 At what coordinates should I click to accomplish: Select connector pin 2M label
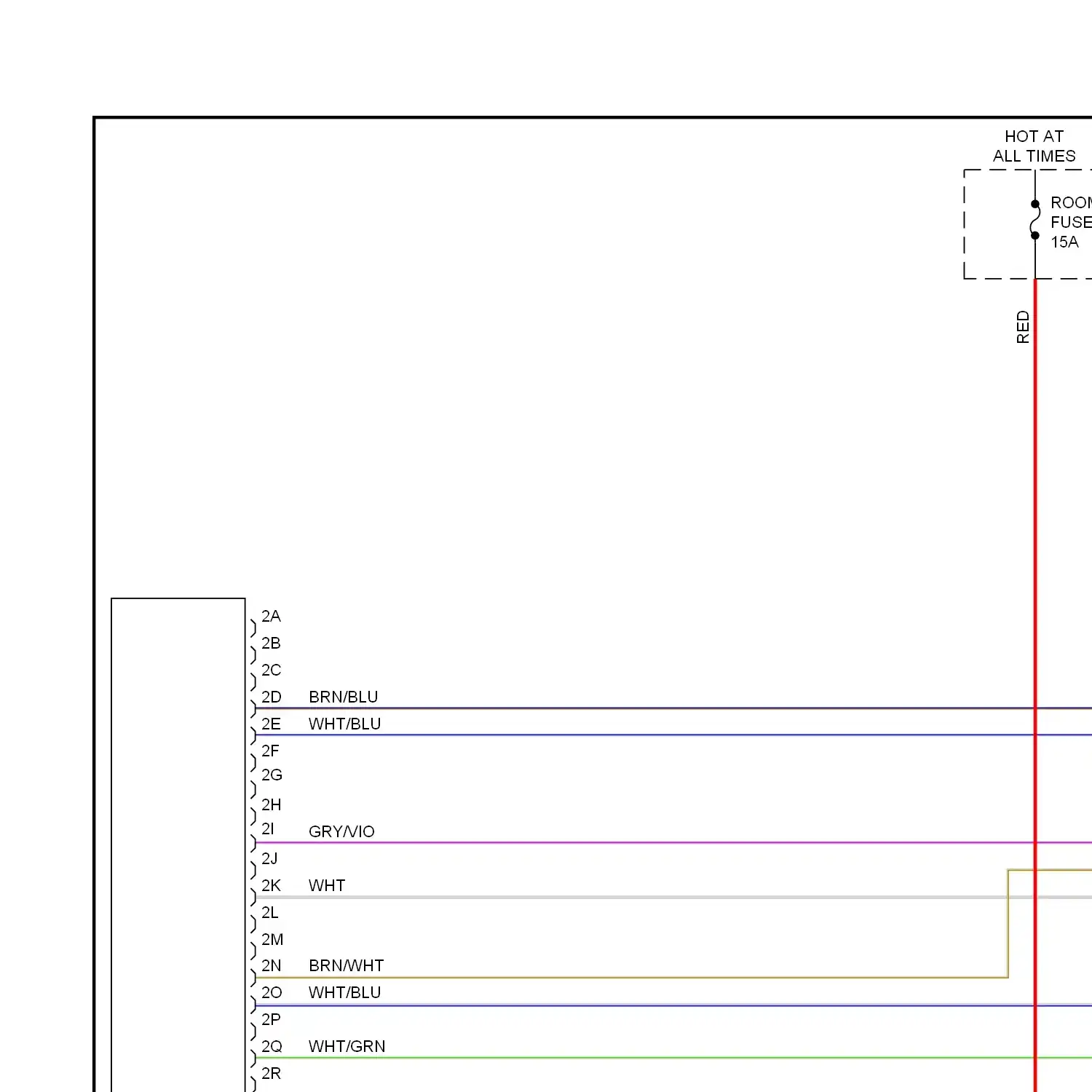coord(272,939)
